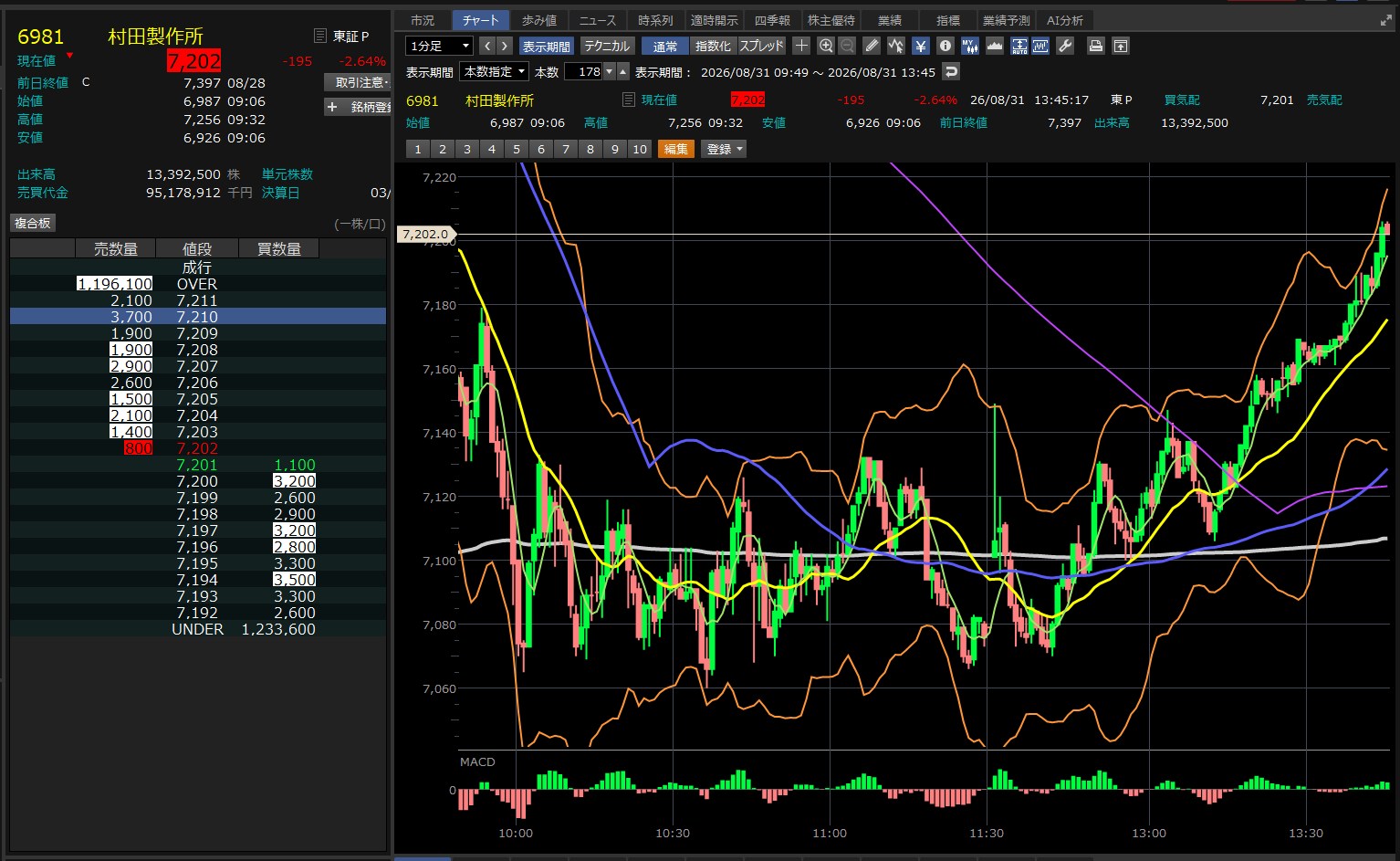Click the orange 編集 button
Viewport: 1400px width, 861px height.
pos(676,149)
